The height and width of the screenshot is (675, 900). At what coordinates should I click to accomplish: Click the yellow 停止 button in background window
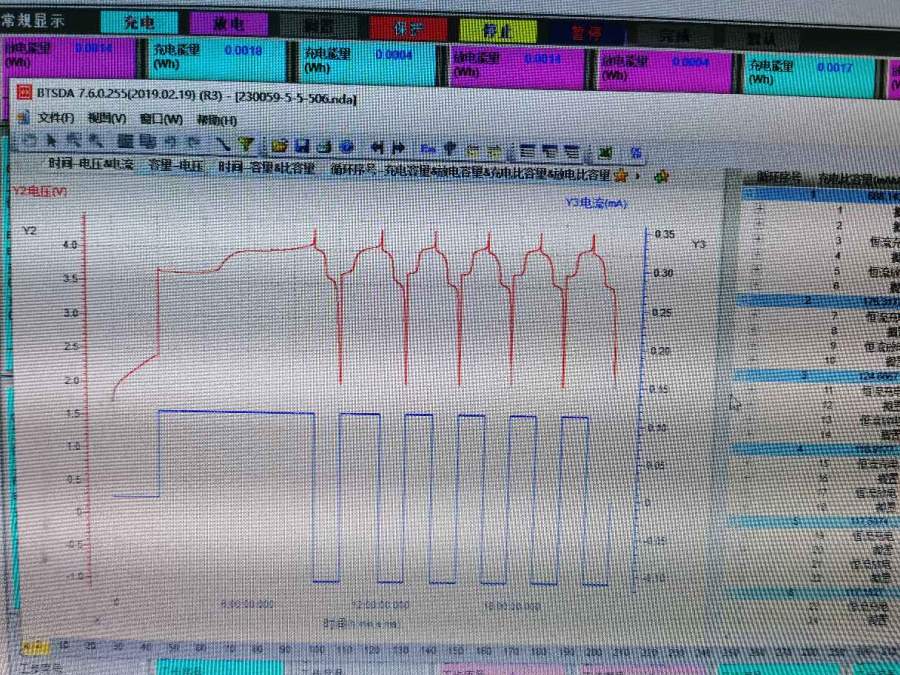[x=498, y=30]
